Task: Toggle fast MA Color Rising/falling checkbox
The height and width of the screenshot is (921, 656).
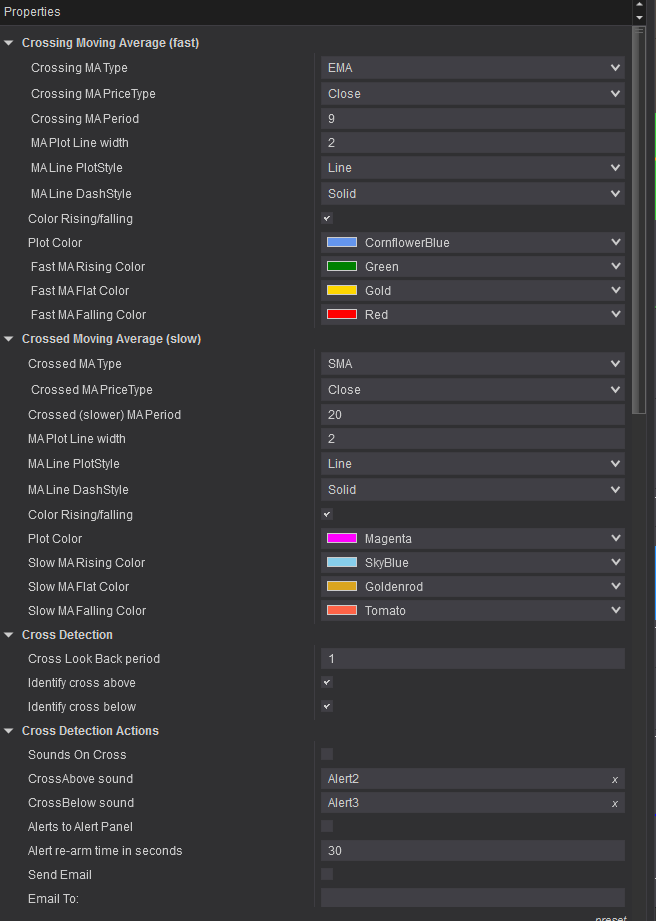Action: [x=327, y=218]
